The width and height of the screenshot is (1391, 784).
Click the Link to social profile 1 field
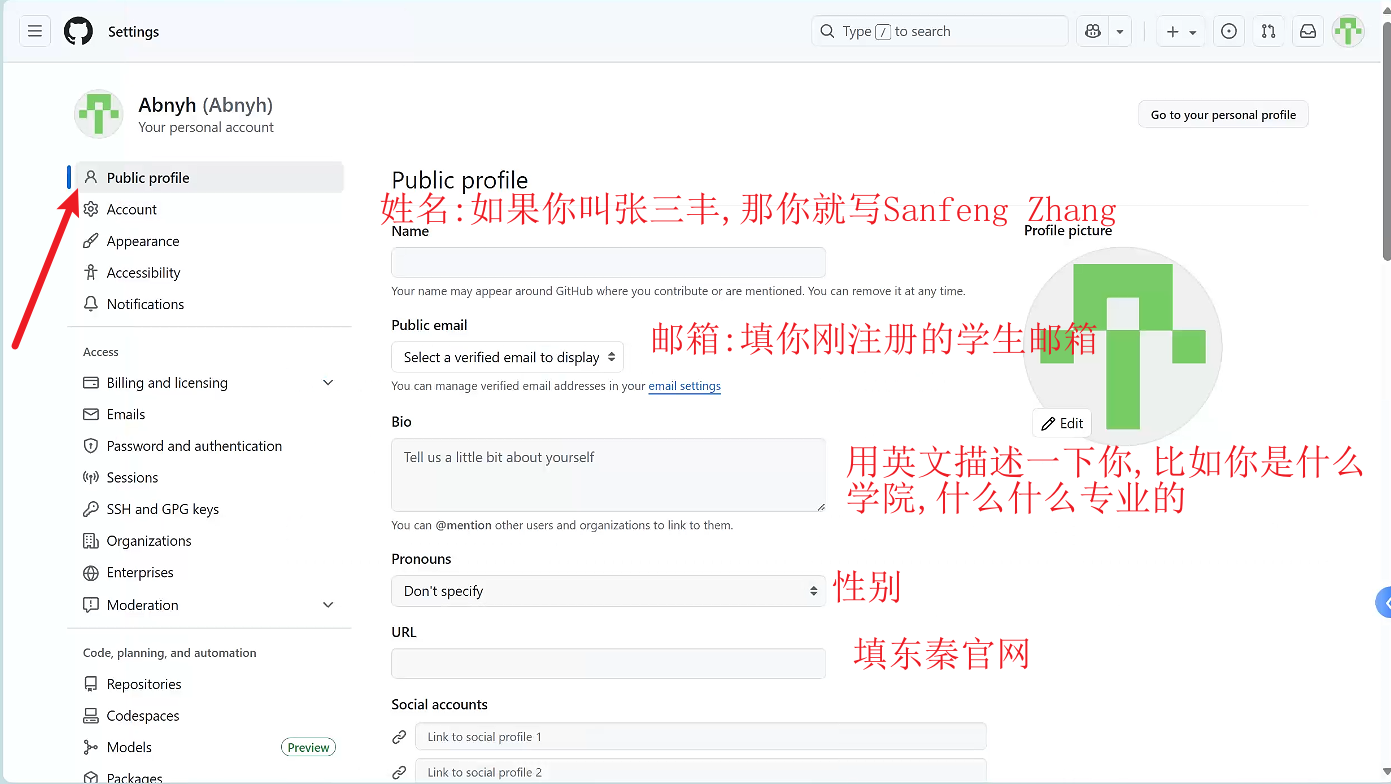701,737
